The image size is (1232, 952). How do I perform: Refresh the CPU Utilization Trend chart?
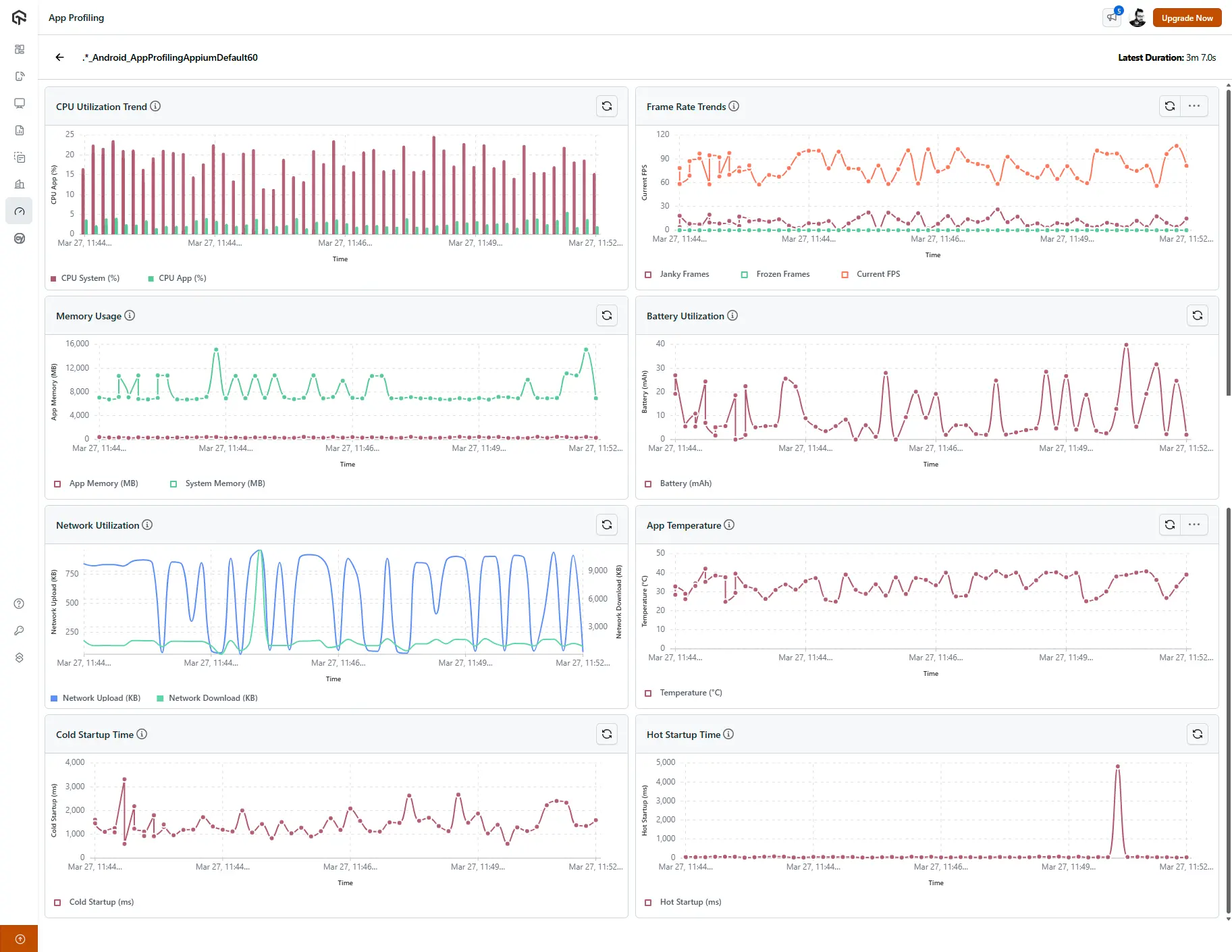tap(607, 106)
